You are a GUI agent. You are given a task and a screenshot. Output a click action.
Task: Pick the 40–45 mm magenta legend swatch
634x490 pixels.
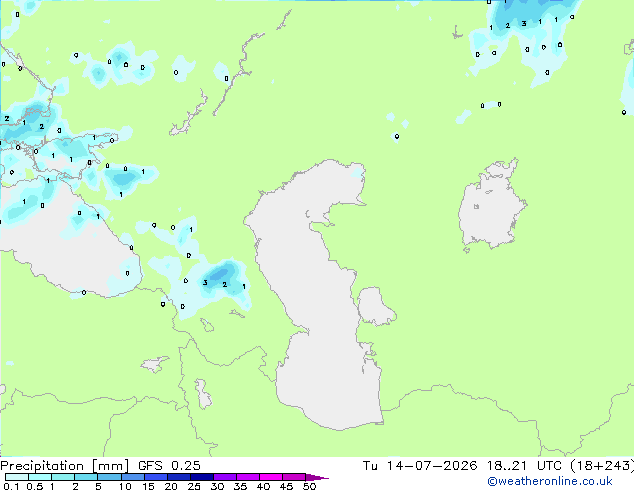(271, 477)
